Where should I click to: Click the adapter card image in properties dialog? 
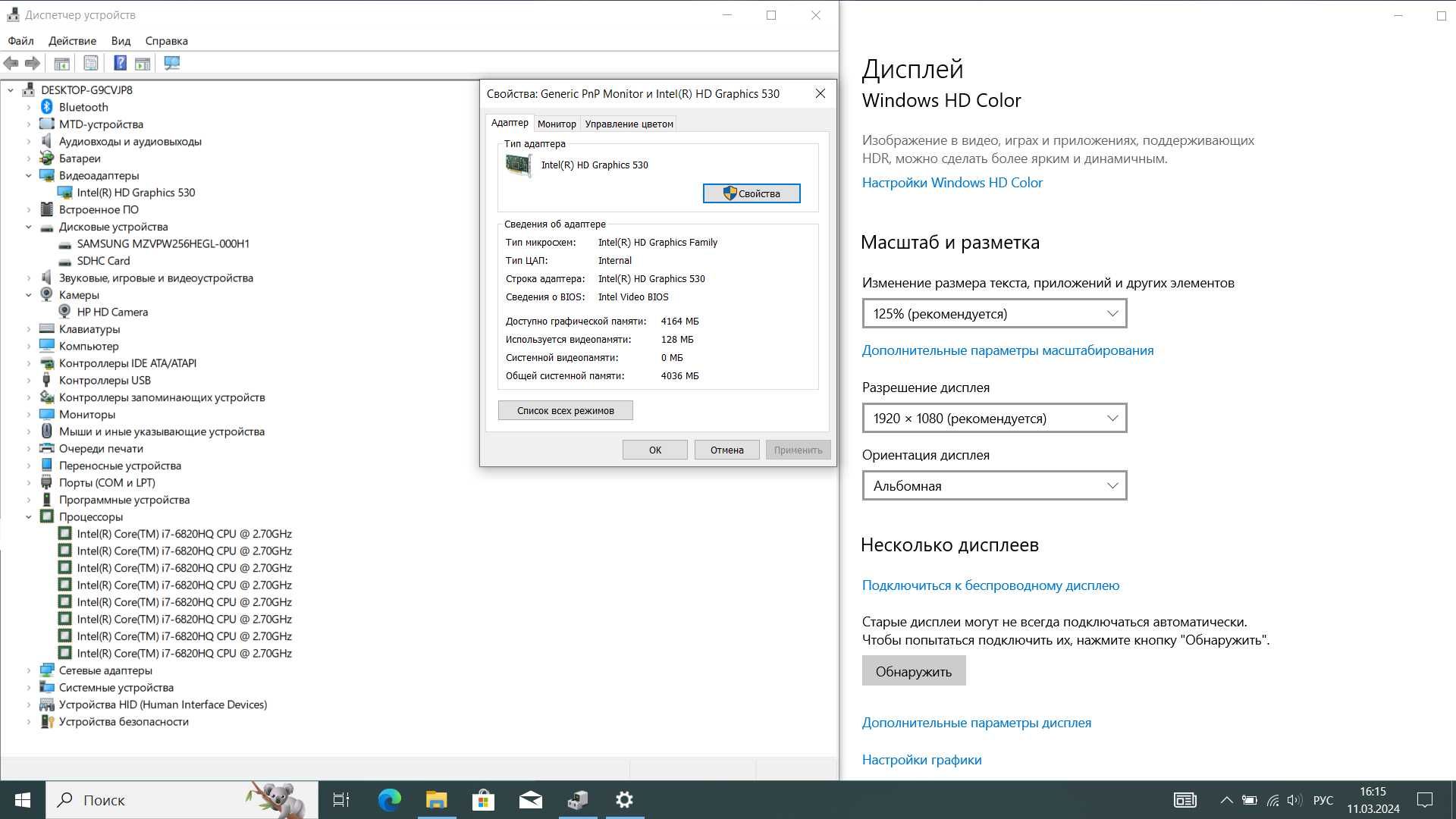pos(519,165)
